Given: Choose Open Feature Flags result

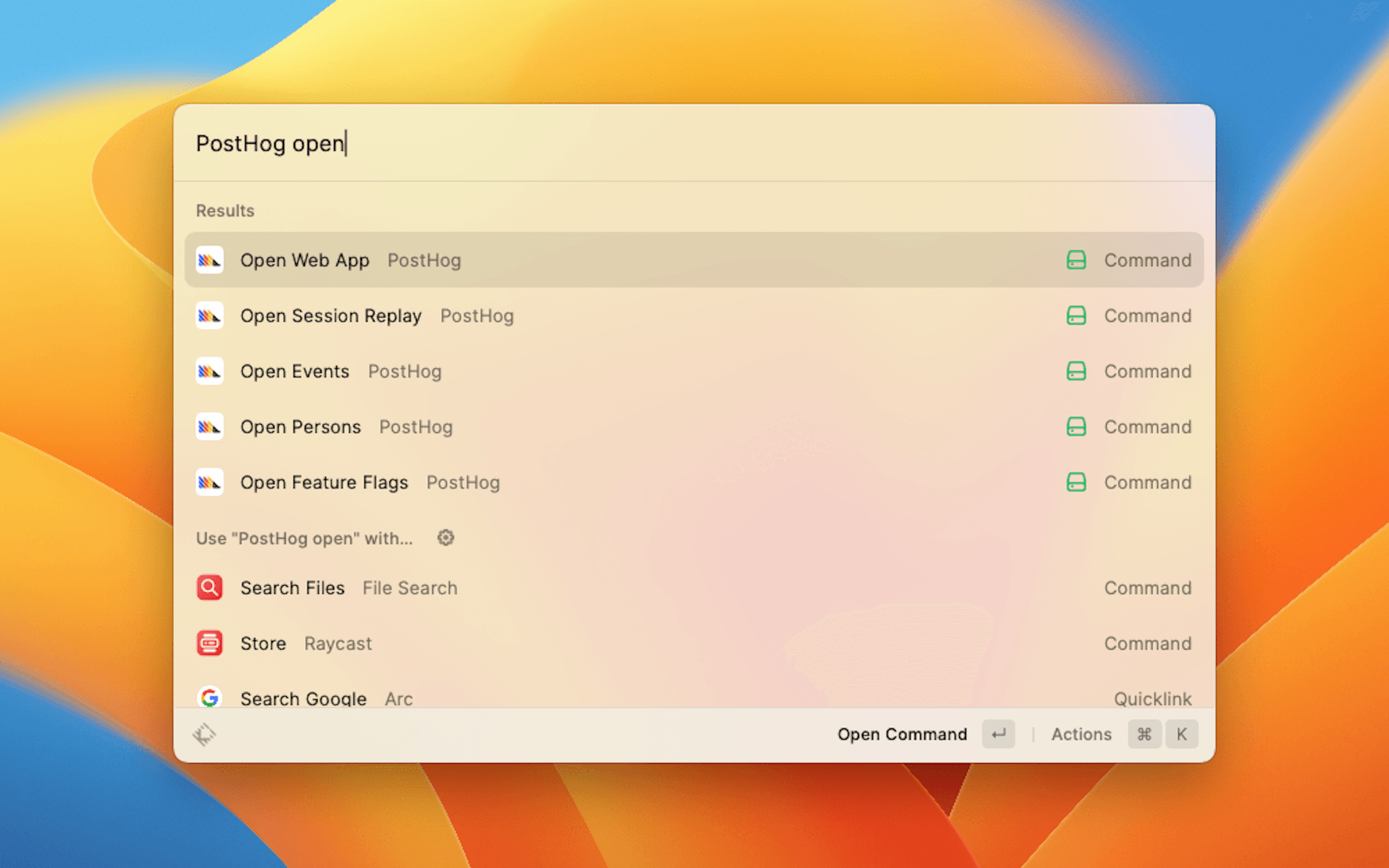Looking at the screenshot, I should (324, 483).
